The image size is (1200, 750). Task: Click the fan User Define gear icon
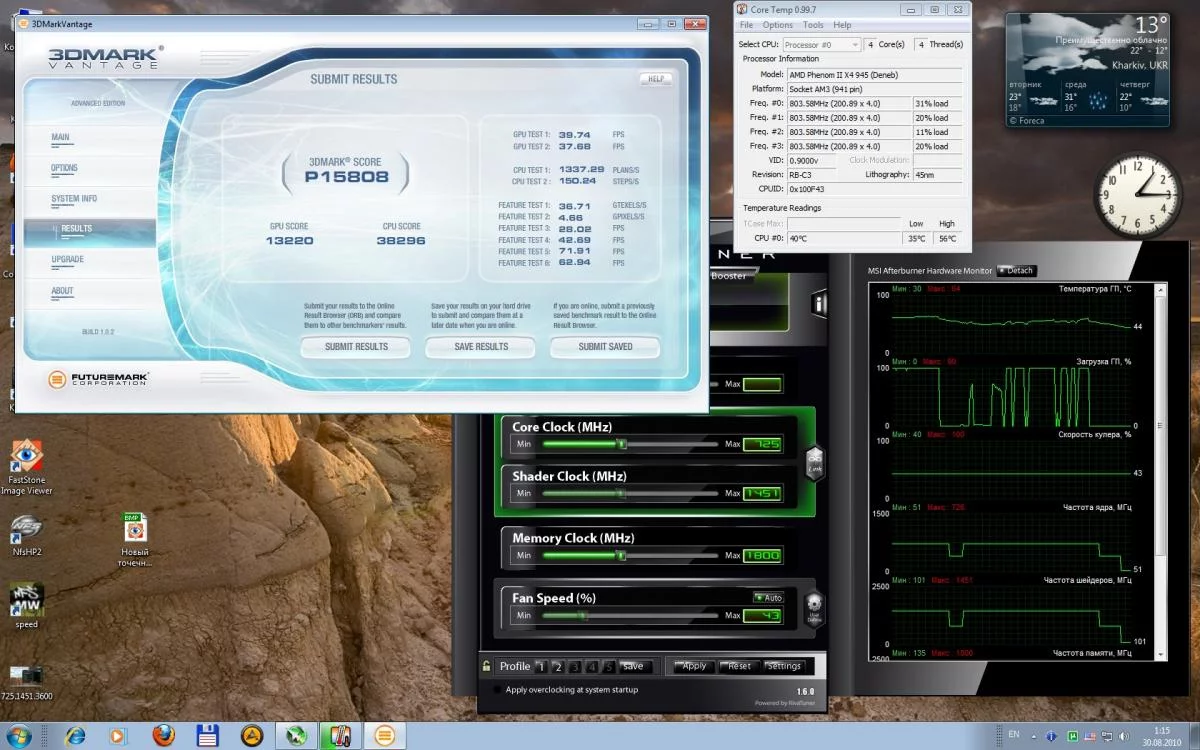(x=814, y=605)
